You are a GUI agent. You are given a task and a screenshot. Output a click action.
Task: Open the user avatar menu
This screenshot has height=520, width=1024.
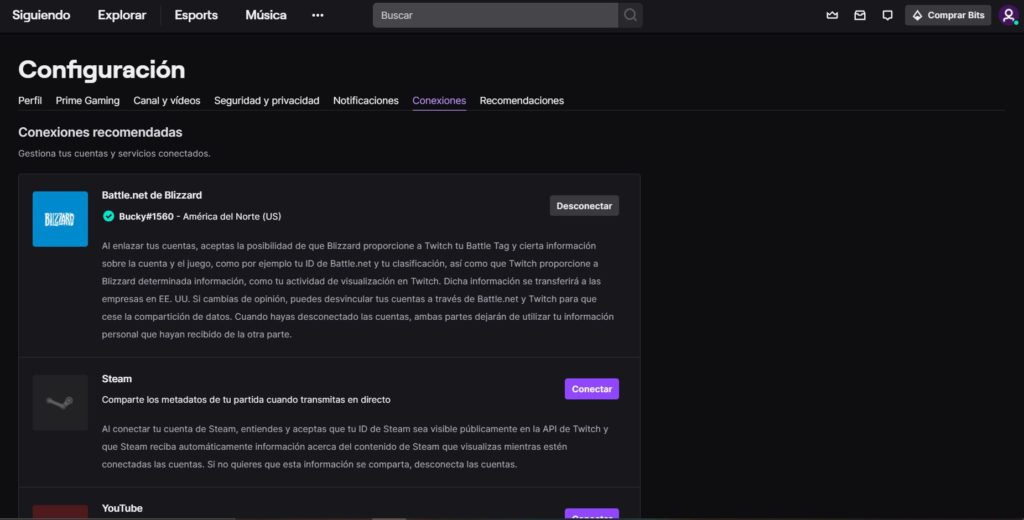point(1008,15)
